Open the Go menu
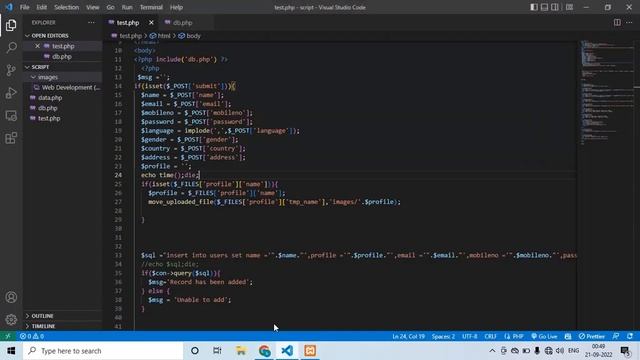 (111, 7)
